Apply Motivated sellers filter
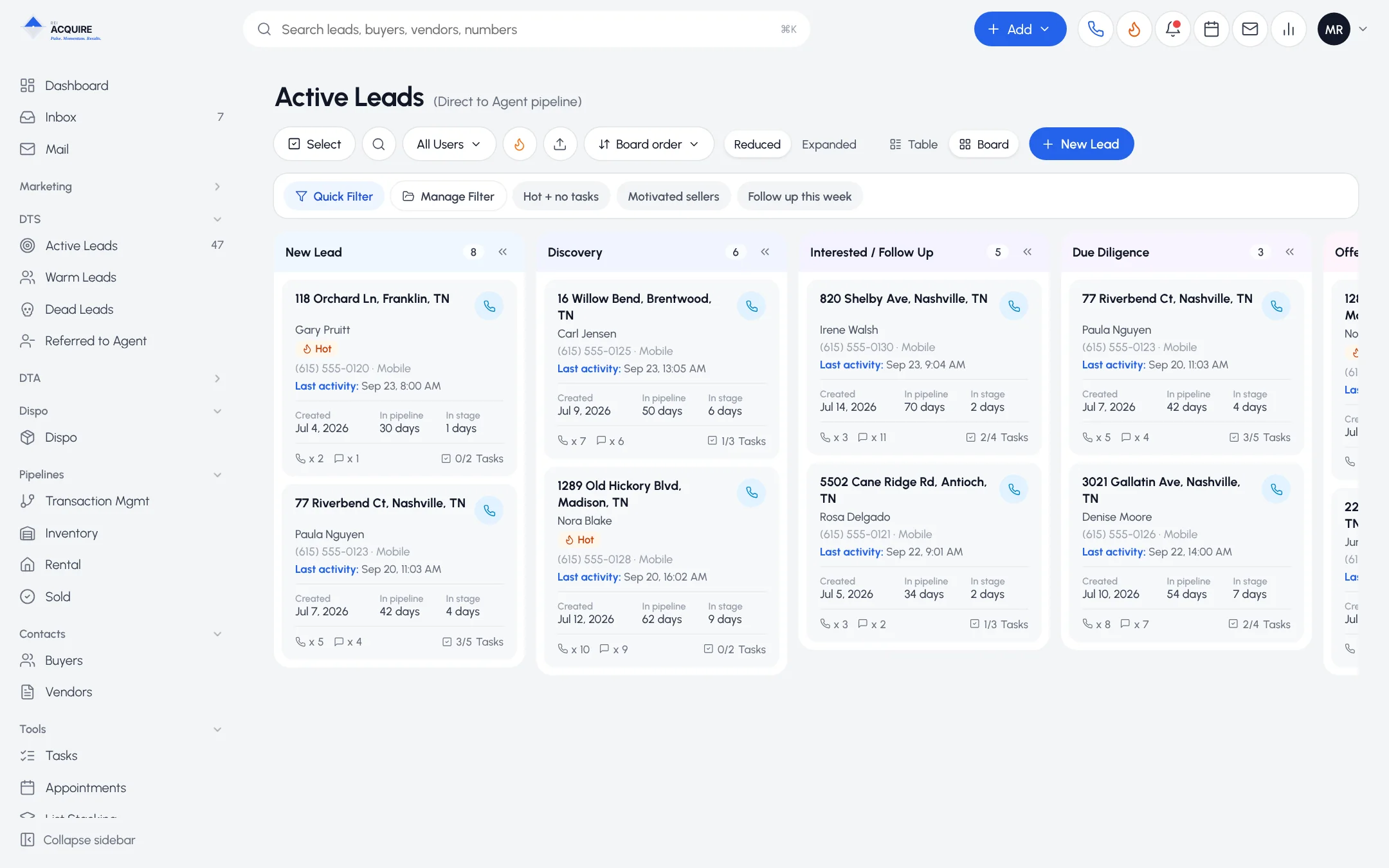1389x868 pixels. click(x=673, y=196)
